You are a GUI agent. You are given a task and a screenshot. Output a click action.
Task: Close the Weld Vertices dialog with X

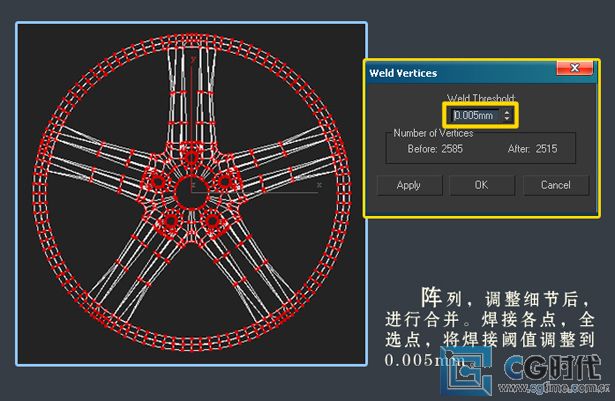(x=575, y=72)
